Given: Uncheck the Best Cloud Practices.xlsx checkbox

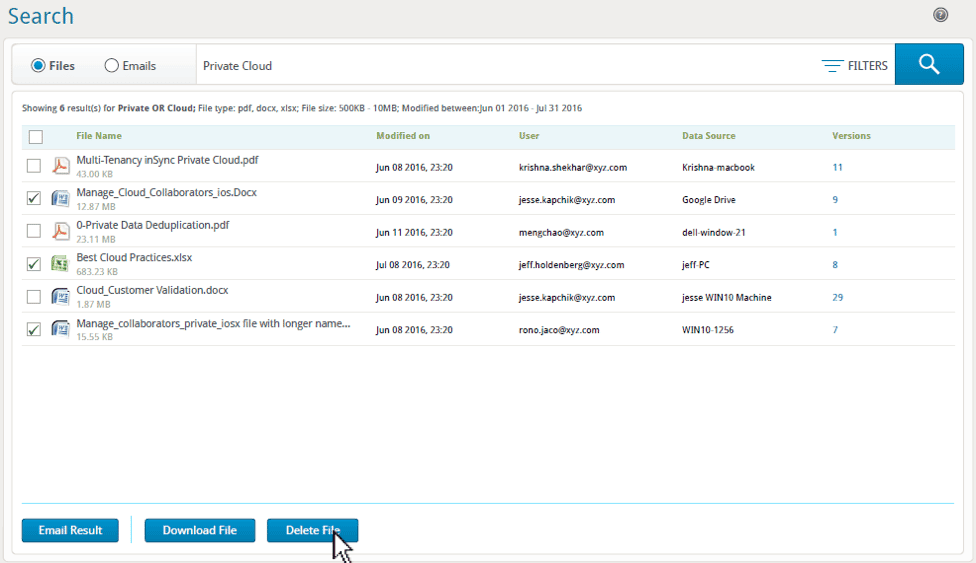Looking at the screenshot, I should [34, 264].
